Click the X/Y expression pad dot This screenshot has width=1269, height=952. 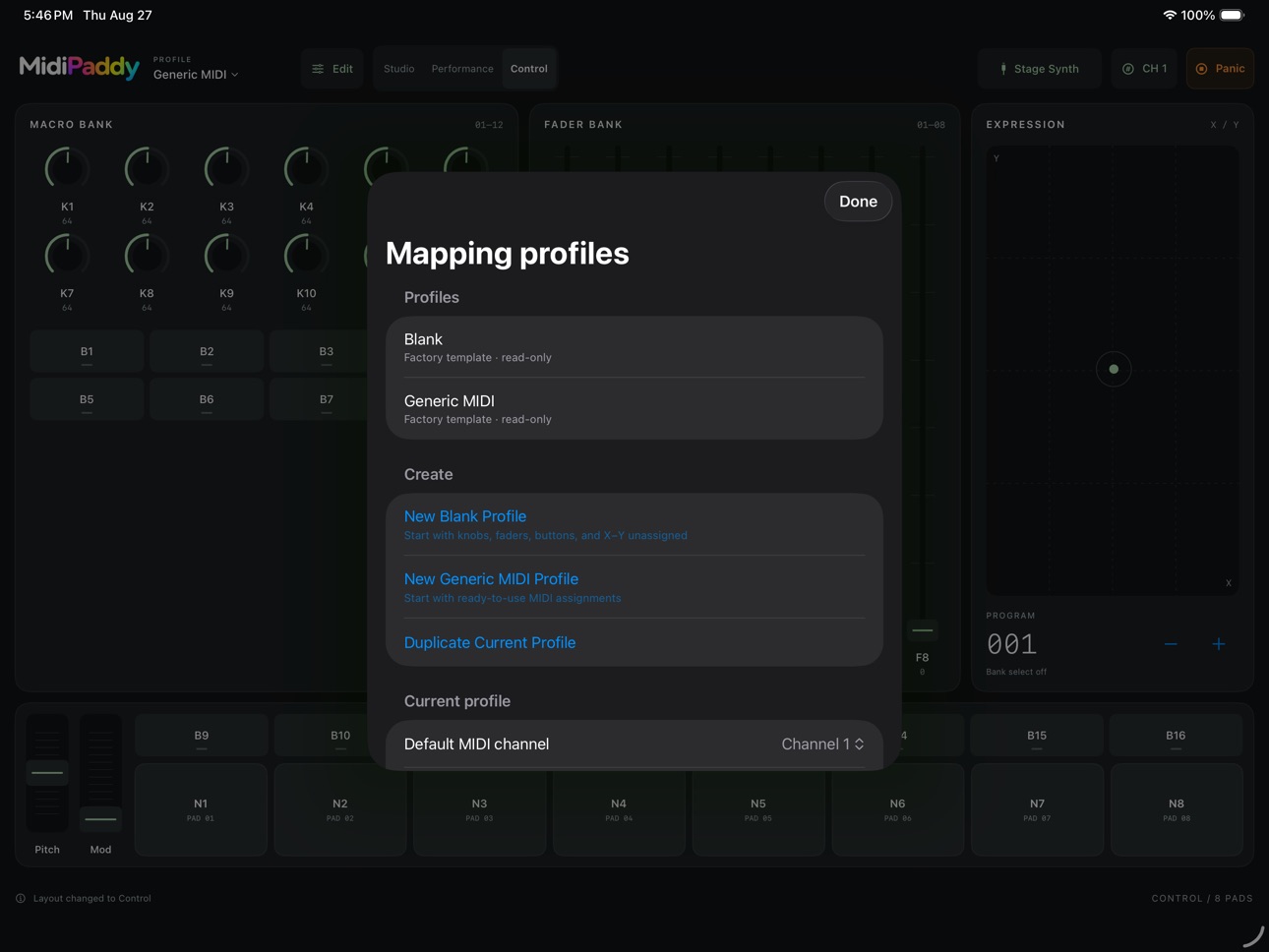coord(1114,370)
